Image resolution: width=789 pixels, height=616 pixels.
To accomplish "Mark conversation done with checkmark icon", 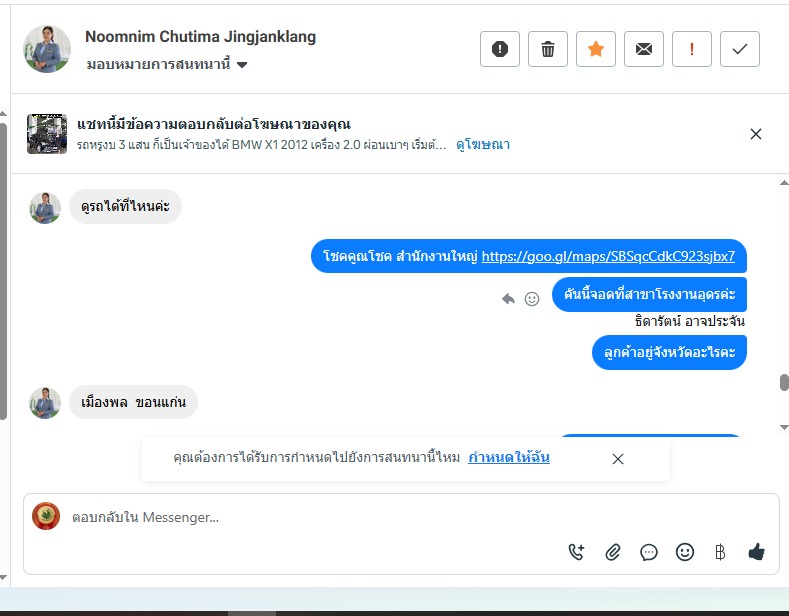I will pyautogui.click(x=740, y=49).
